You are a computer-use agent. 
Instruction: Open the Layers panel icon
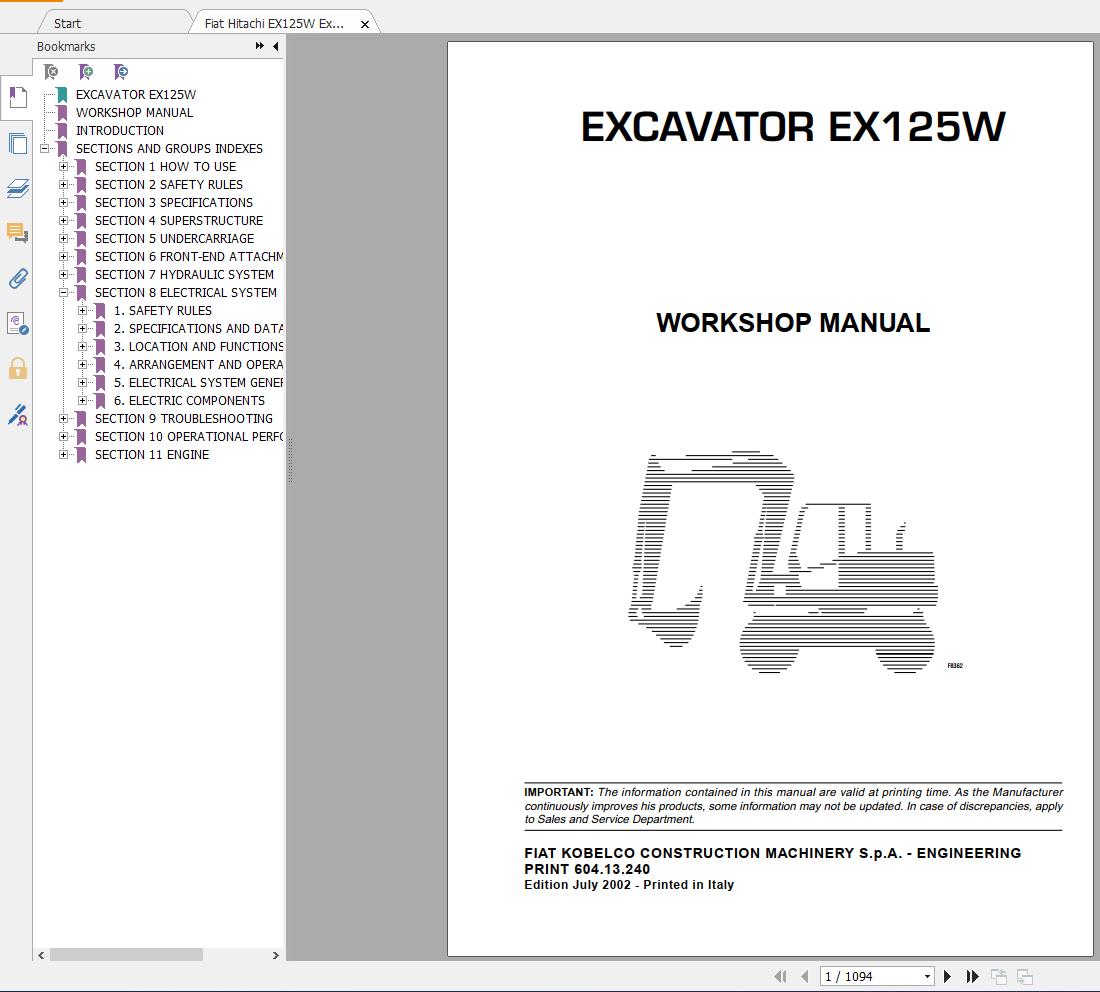click(x=18, y=188)
